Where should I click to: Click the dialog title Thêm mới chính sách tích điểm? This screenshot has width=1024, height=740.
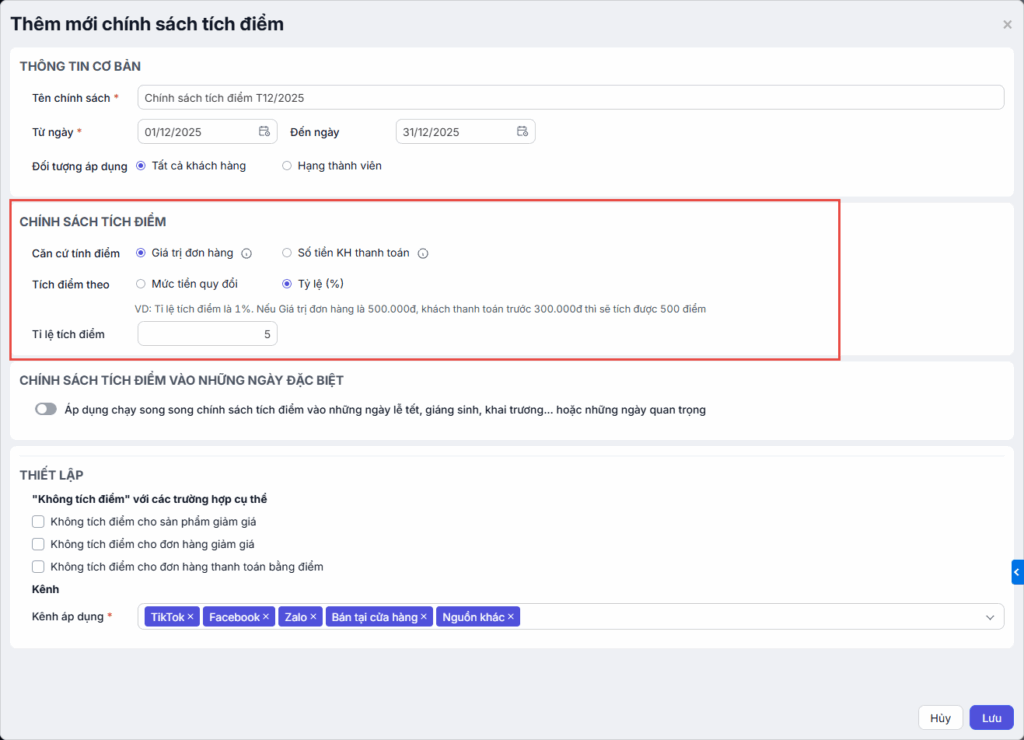[147, 24]
